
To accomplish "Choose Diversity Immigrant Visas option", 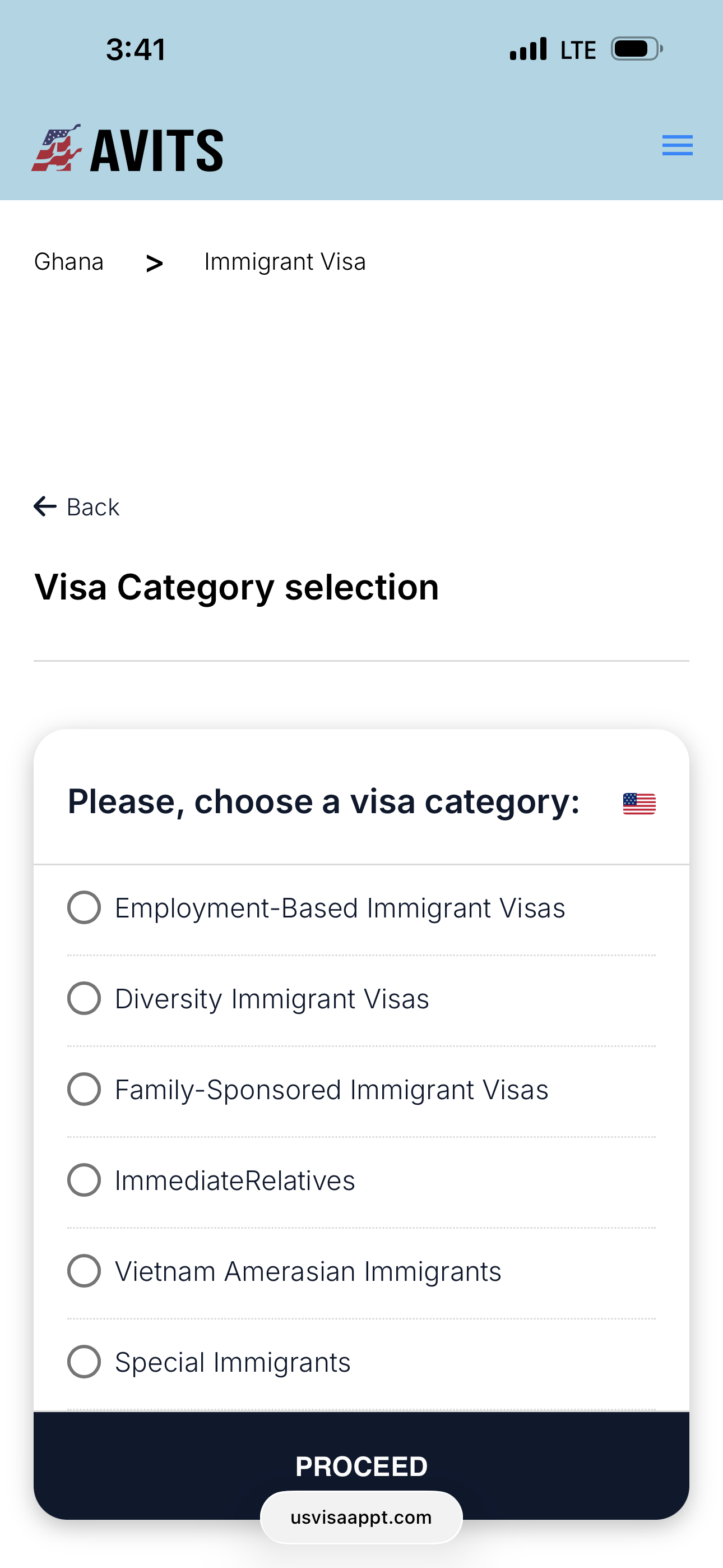I will tap(84, 998).
